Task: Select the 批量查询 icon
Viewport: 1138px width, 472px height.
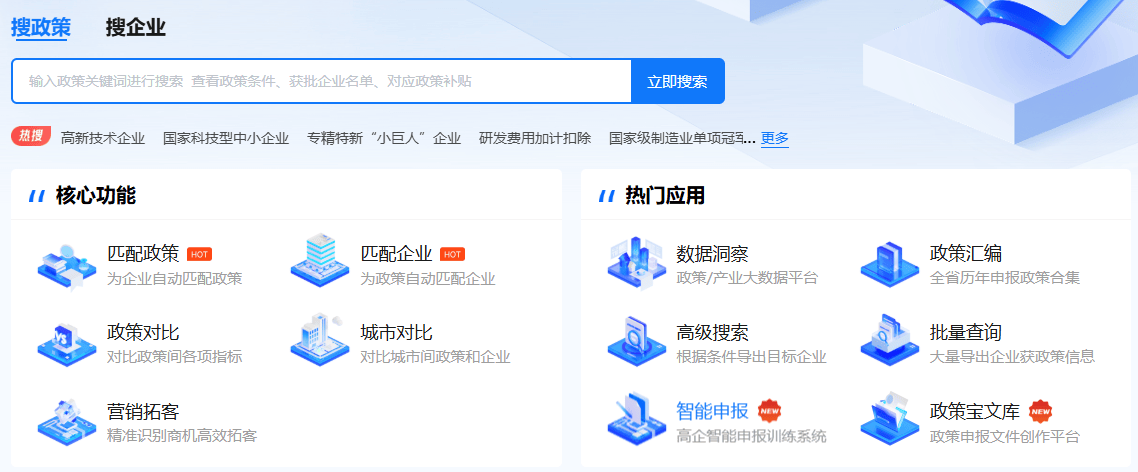Action: (x=889, y=342)
